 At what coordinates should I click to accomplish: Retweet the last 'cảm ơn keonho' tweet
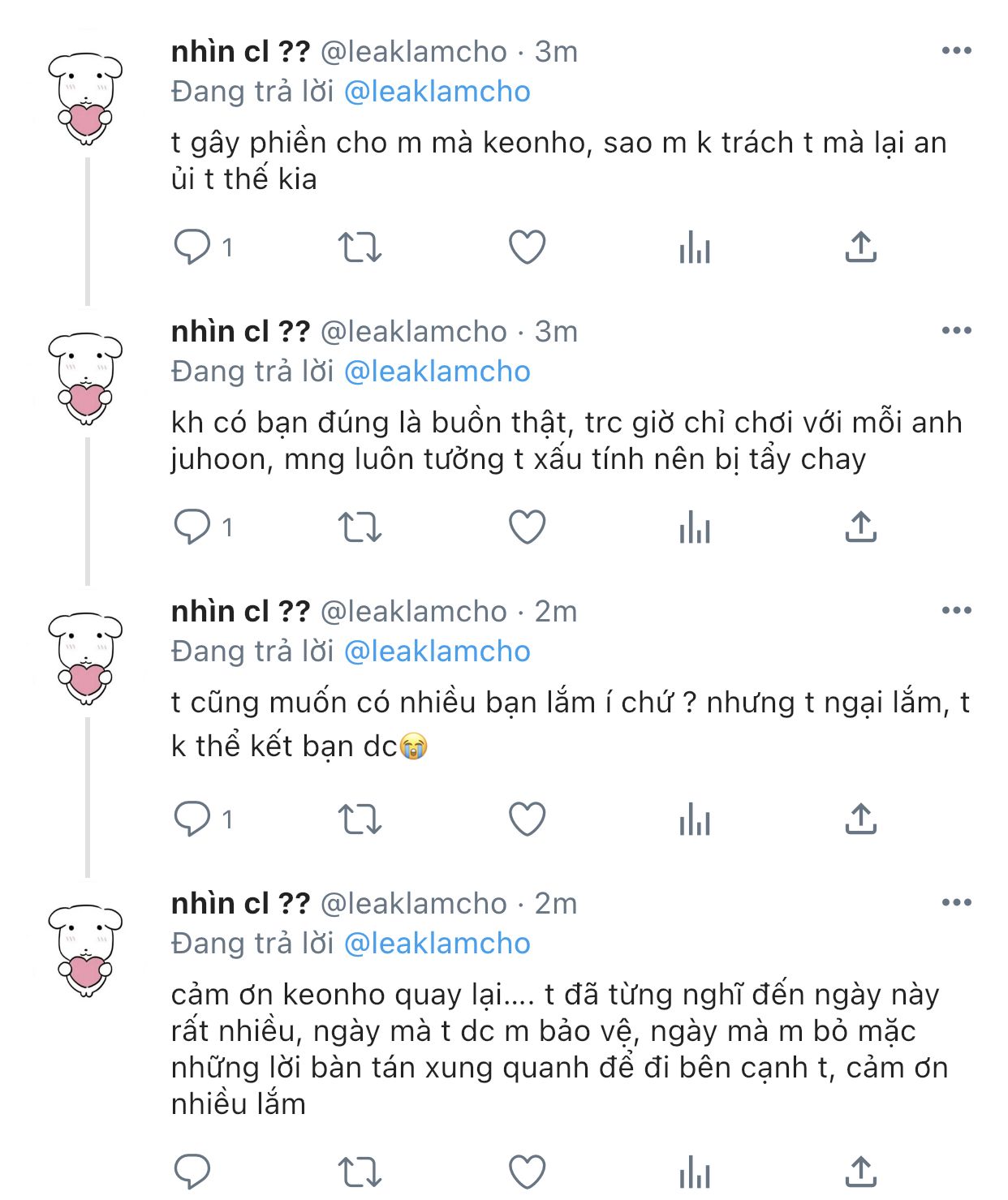[x=360, y=1172]
